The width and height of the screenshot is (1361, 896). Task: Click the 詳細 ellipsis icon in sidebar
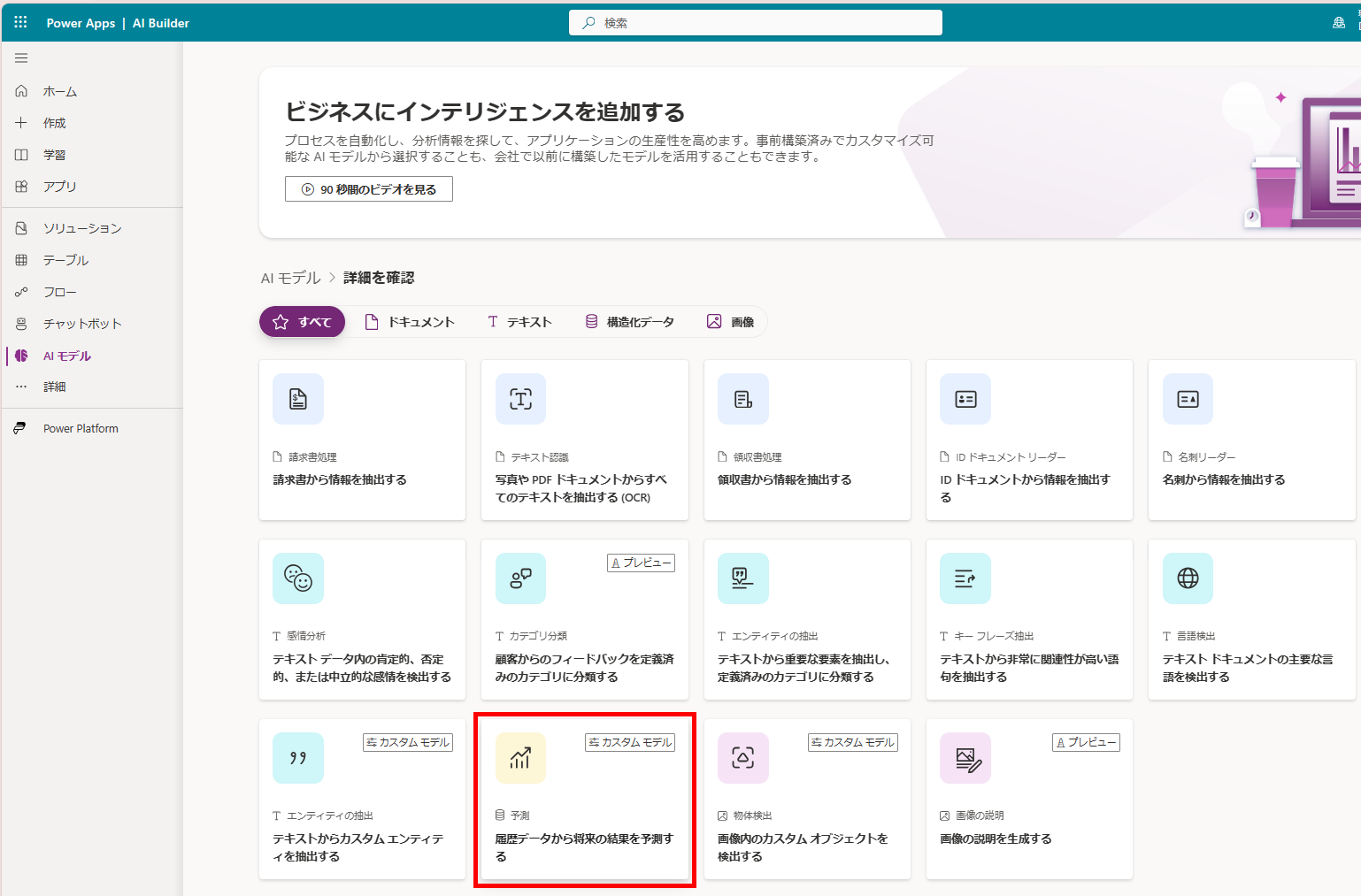point(21,387)
